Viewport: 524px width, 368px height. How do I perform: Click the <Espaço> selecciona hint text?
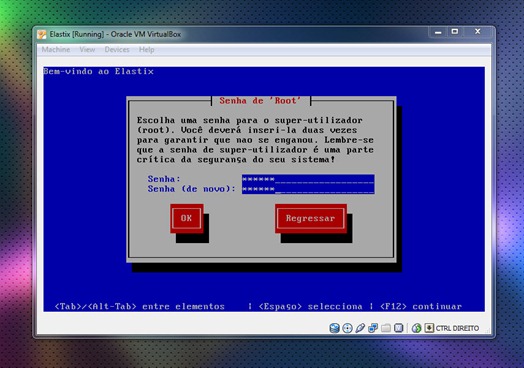coord(310,306)
